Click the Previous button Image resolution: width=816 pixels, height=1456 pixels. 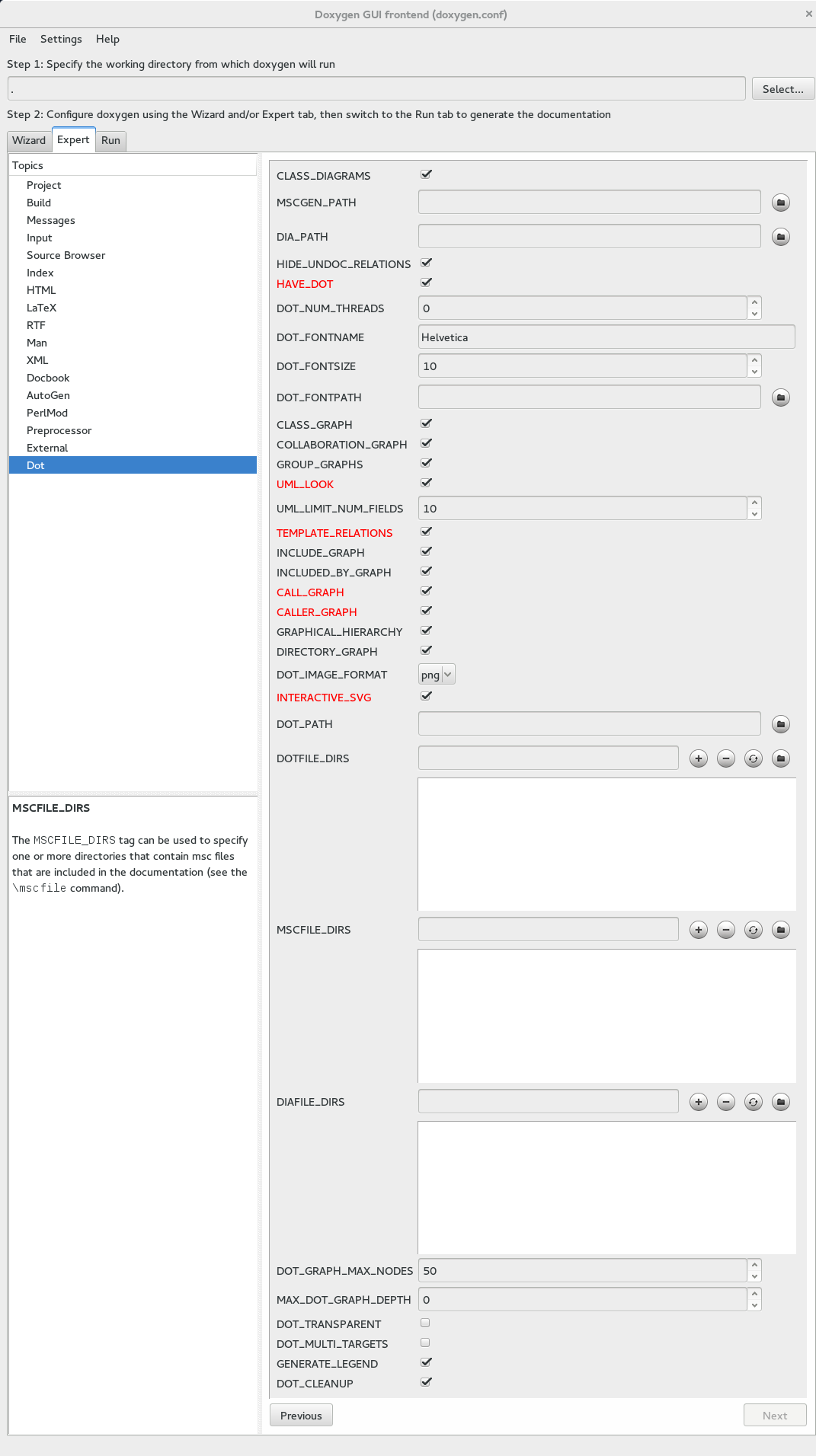301,1416
